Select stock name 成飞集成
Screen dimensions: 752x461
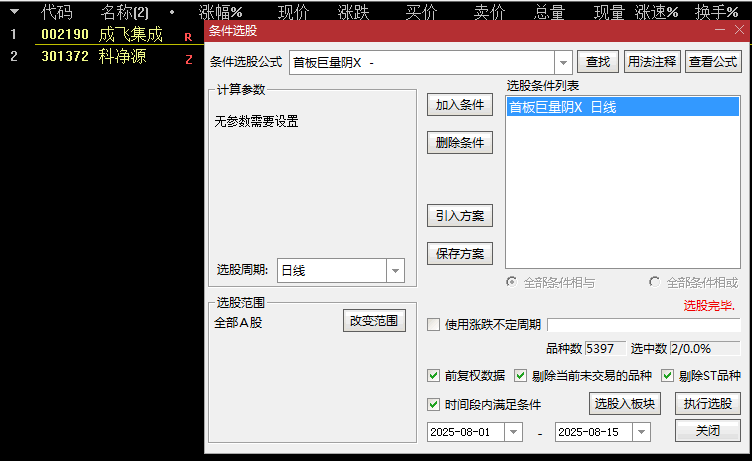click(x=130, y=35)
